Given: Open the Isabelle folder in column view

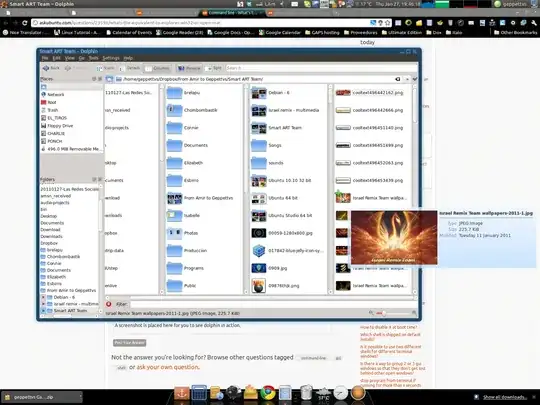Looking at the screenshot, I should click(183, 216).
